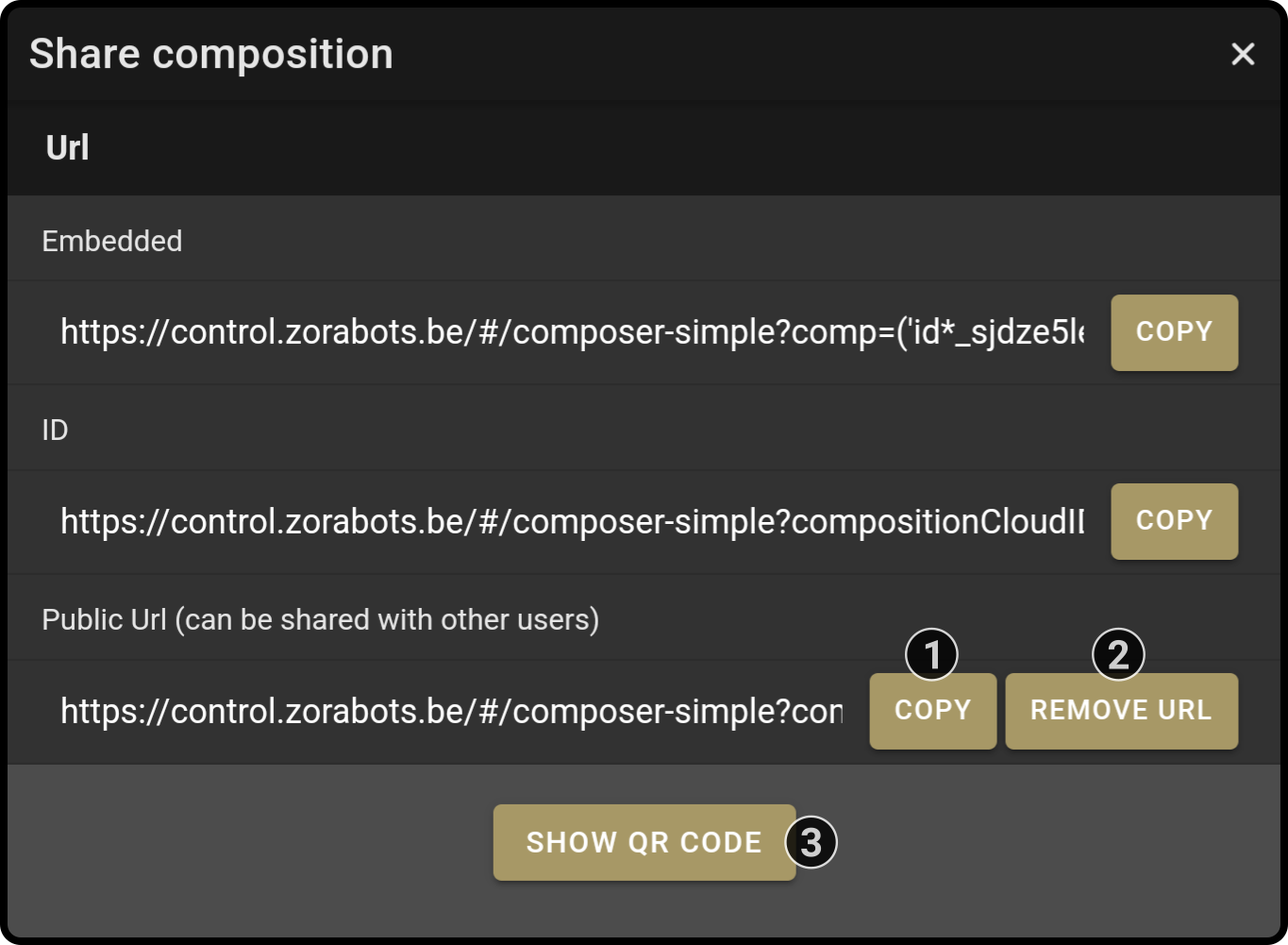Click the Public Url label text
The height and width of the screenshot is (945, 1288).
pyautogui.click(x=105, y=619)
